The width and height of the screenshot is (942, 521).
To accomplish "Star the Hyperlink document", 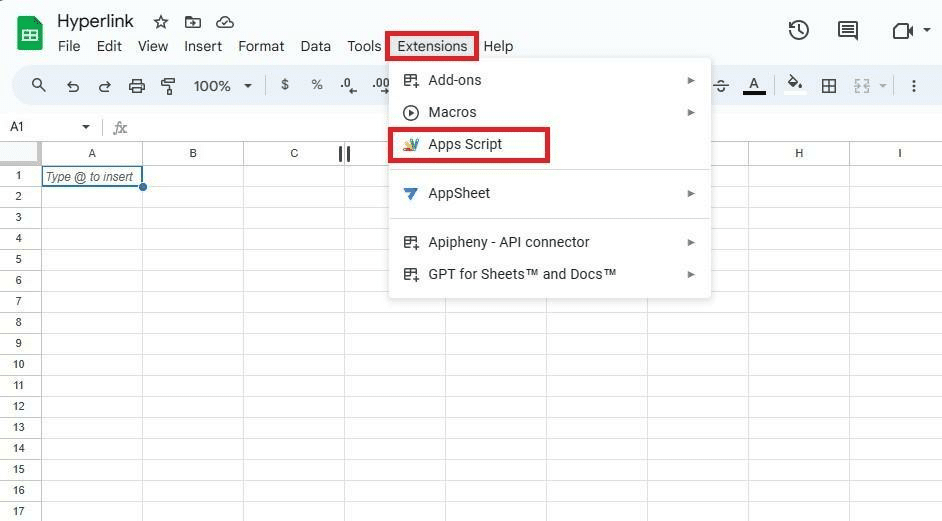I will pos(160,23).
